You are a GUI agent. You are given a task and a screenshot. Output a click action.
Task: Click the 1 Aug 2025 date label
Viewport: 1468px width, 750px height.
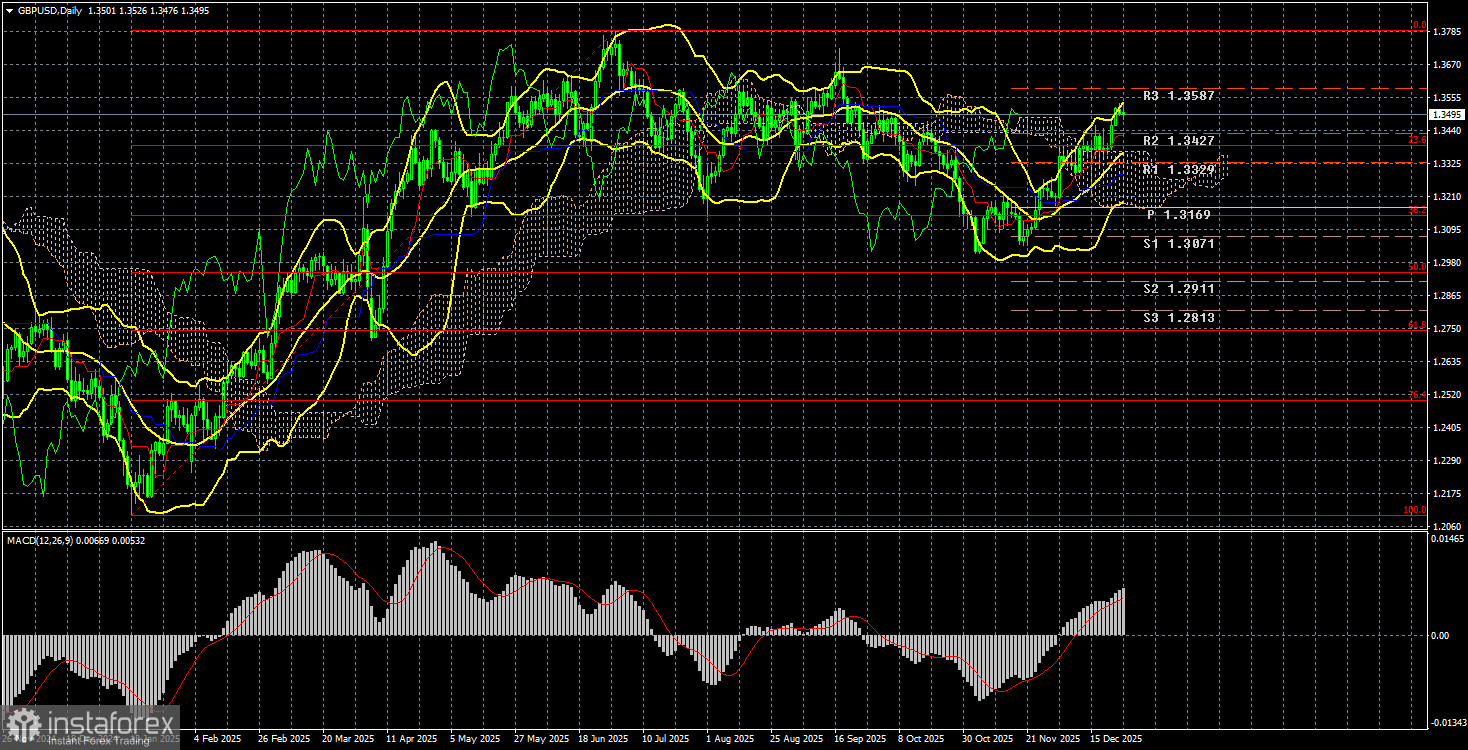click(730, 740)
